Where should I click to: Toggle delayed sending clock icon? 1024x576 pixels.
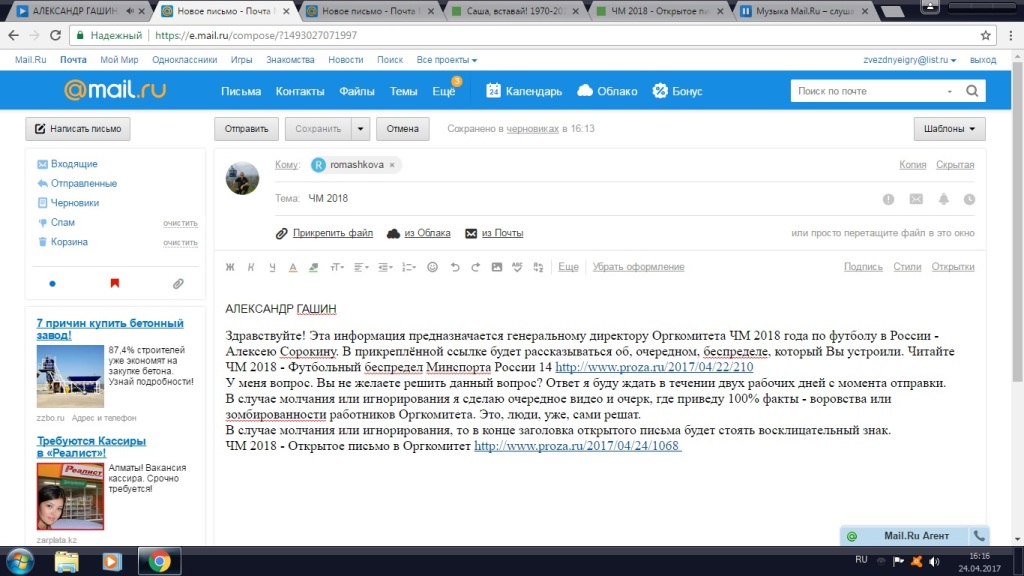tap(969, 199)
